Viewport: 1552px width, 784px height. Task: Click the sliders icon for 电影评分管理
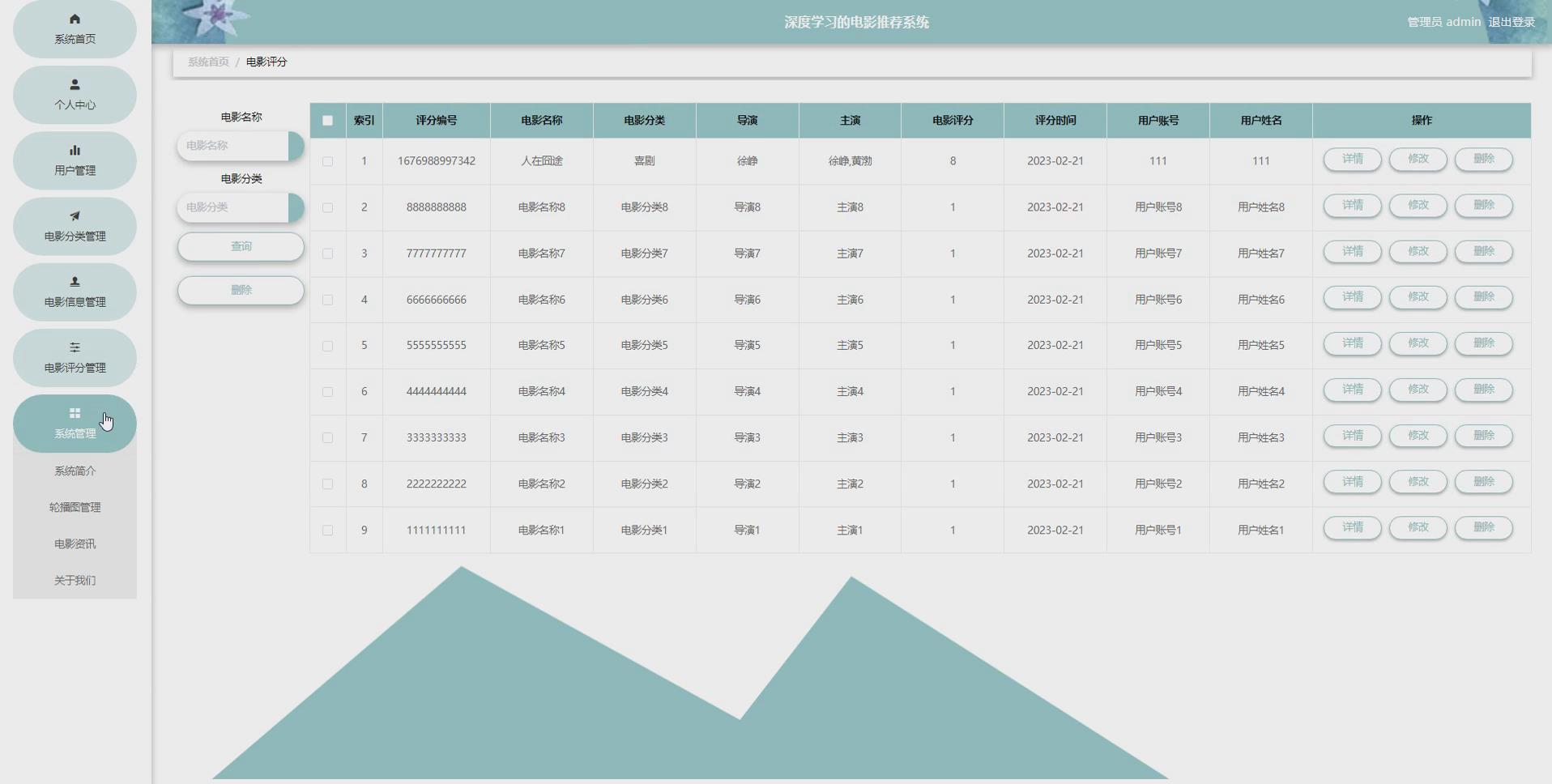(75, 347)
